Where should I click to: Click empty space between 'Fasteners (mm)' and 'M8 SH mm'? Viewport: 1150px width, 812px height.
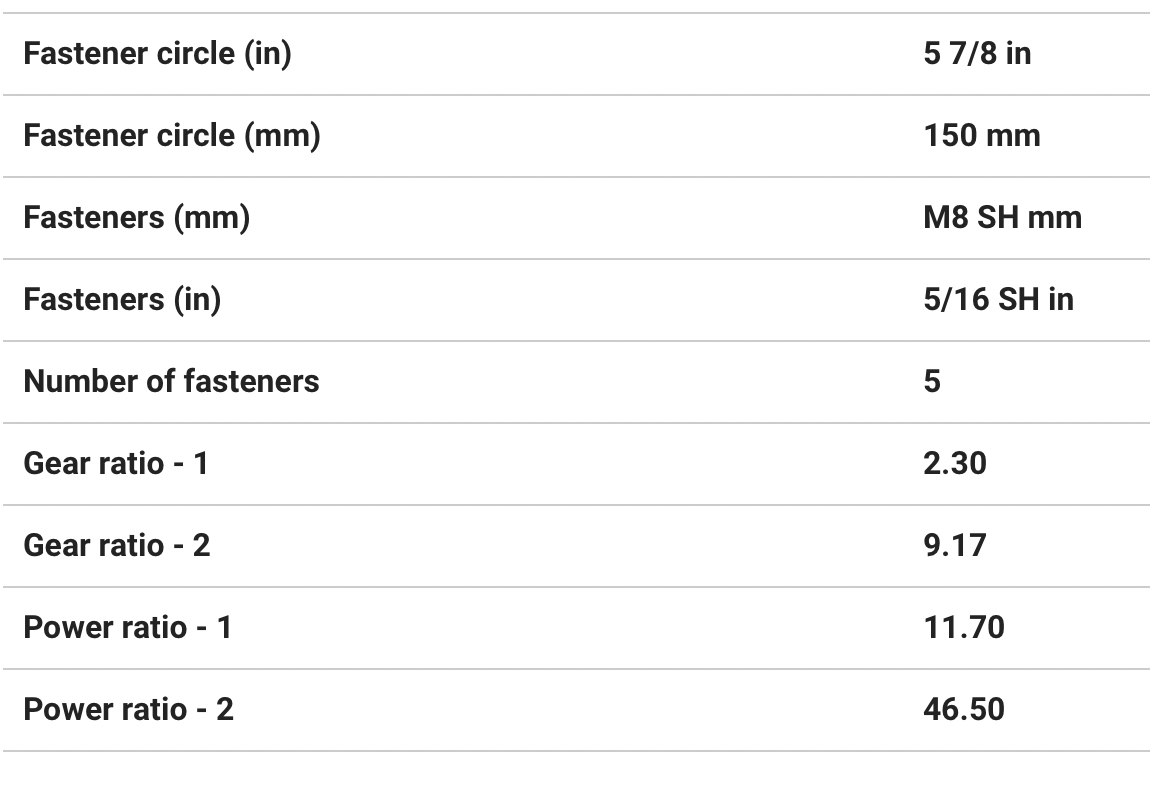click(580, 218)
